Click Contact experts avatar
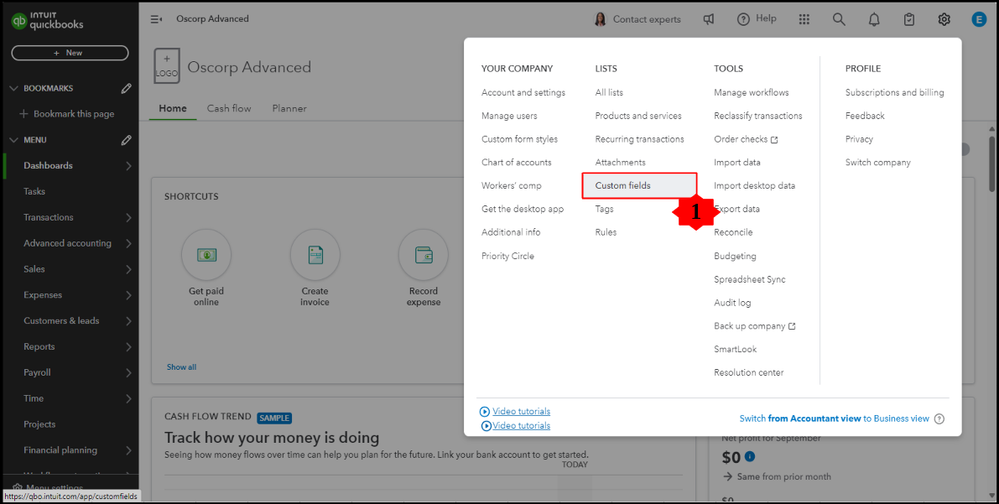 click(x=600, y=19)
